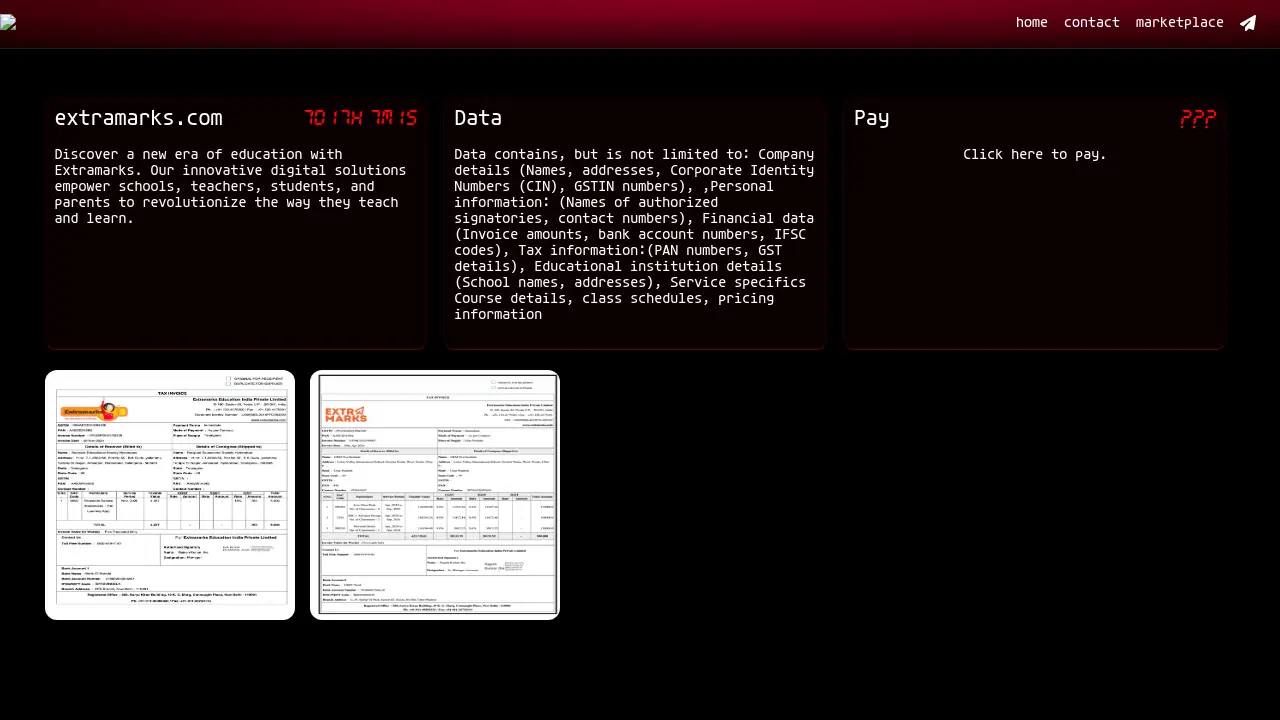Tick the top checkbox in second invoice thumbnail
The width and height of the screenshot is (1280, 720).
point(494,382)
